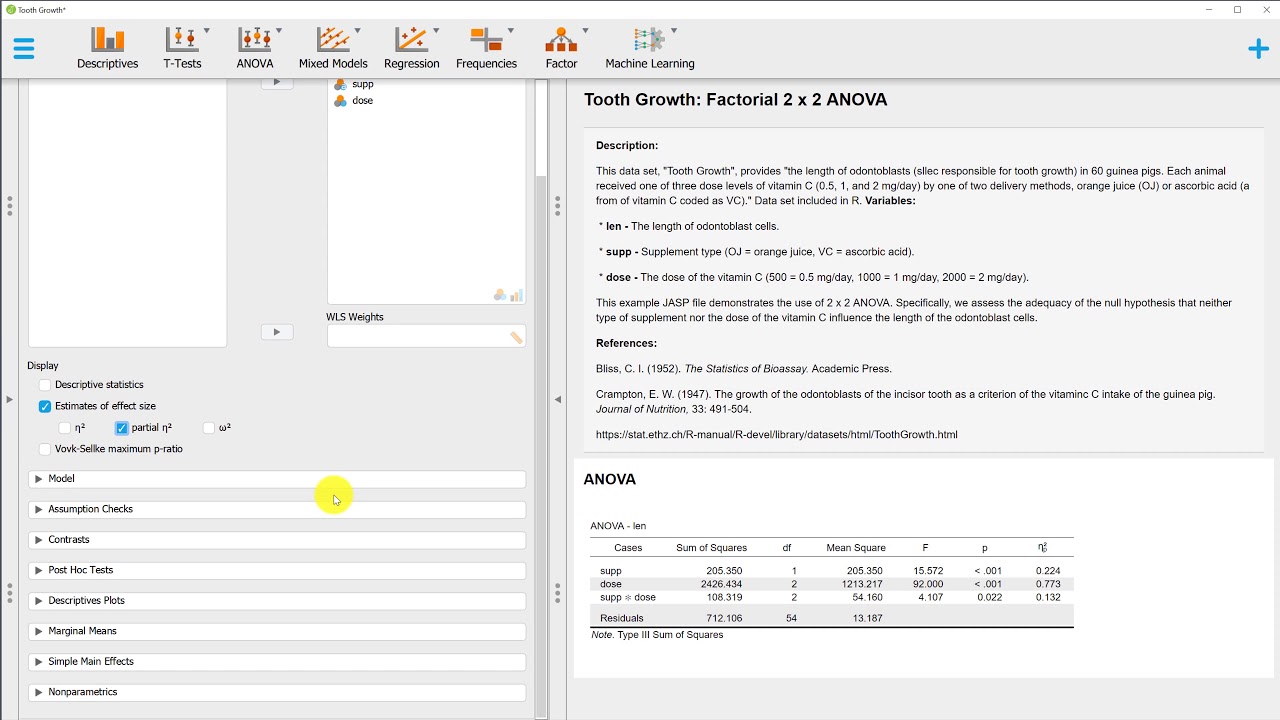Enable Descriptive statistics checkbox
Image resolution: width=1280 pixels, height=720 pixels.
45,385
